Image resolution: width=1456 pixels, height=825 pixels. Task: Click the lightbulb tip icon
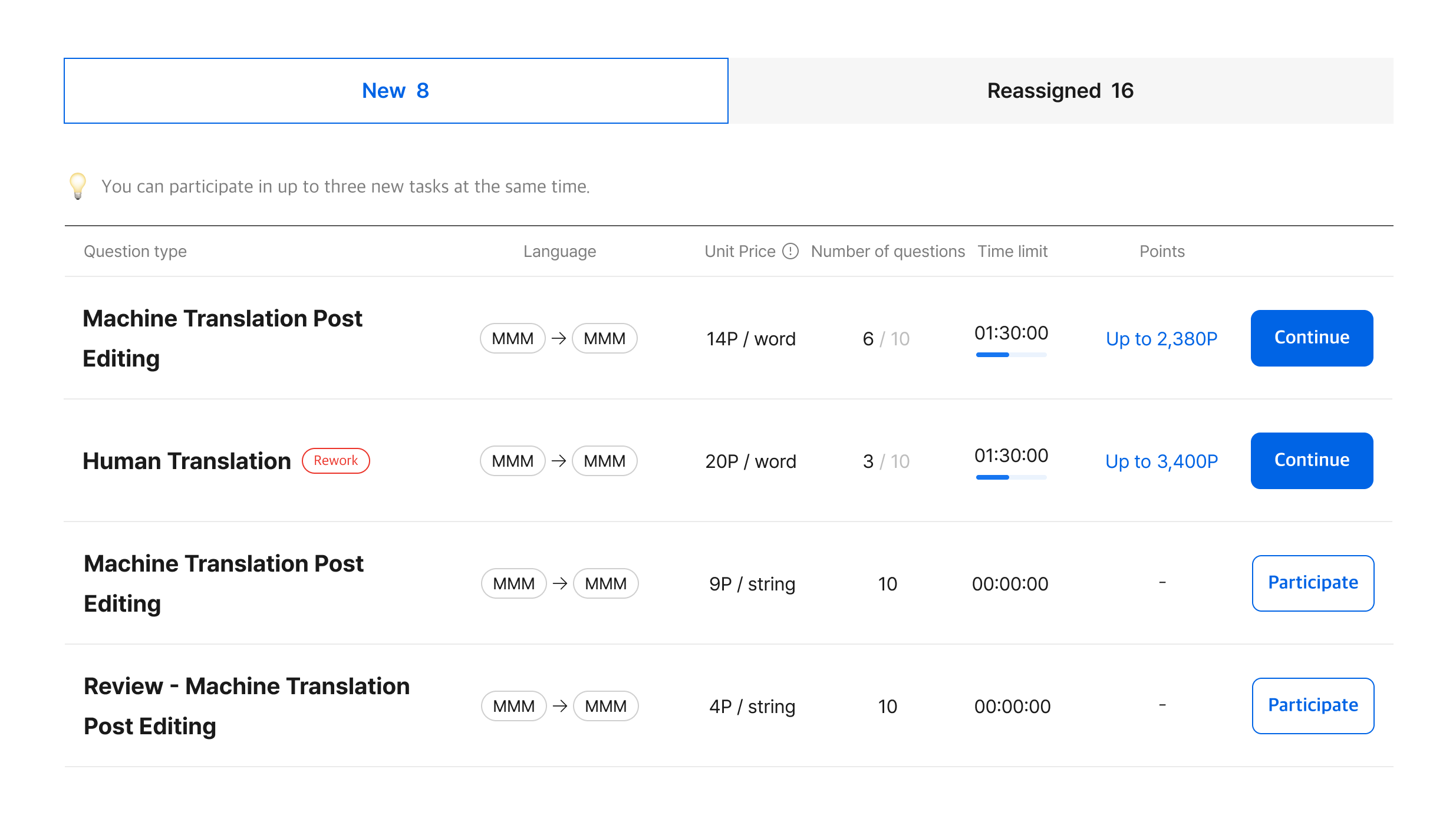[x=78, y=186]
